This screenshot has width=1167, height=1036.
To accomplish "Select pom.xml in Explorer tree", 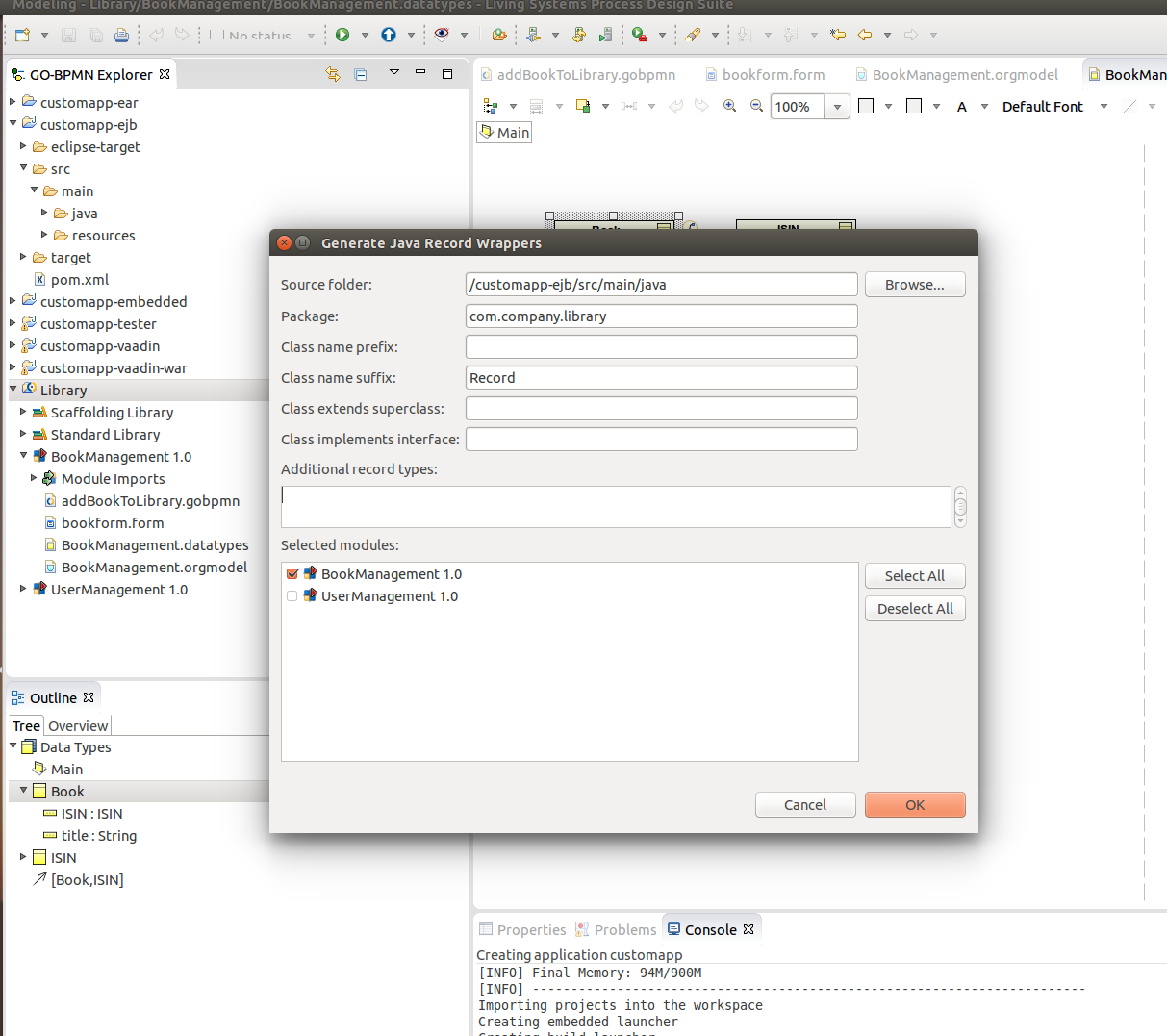I will pos(80,279).
